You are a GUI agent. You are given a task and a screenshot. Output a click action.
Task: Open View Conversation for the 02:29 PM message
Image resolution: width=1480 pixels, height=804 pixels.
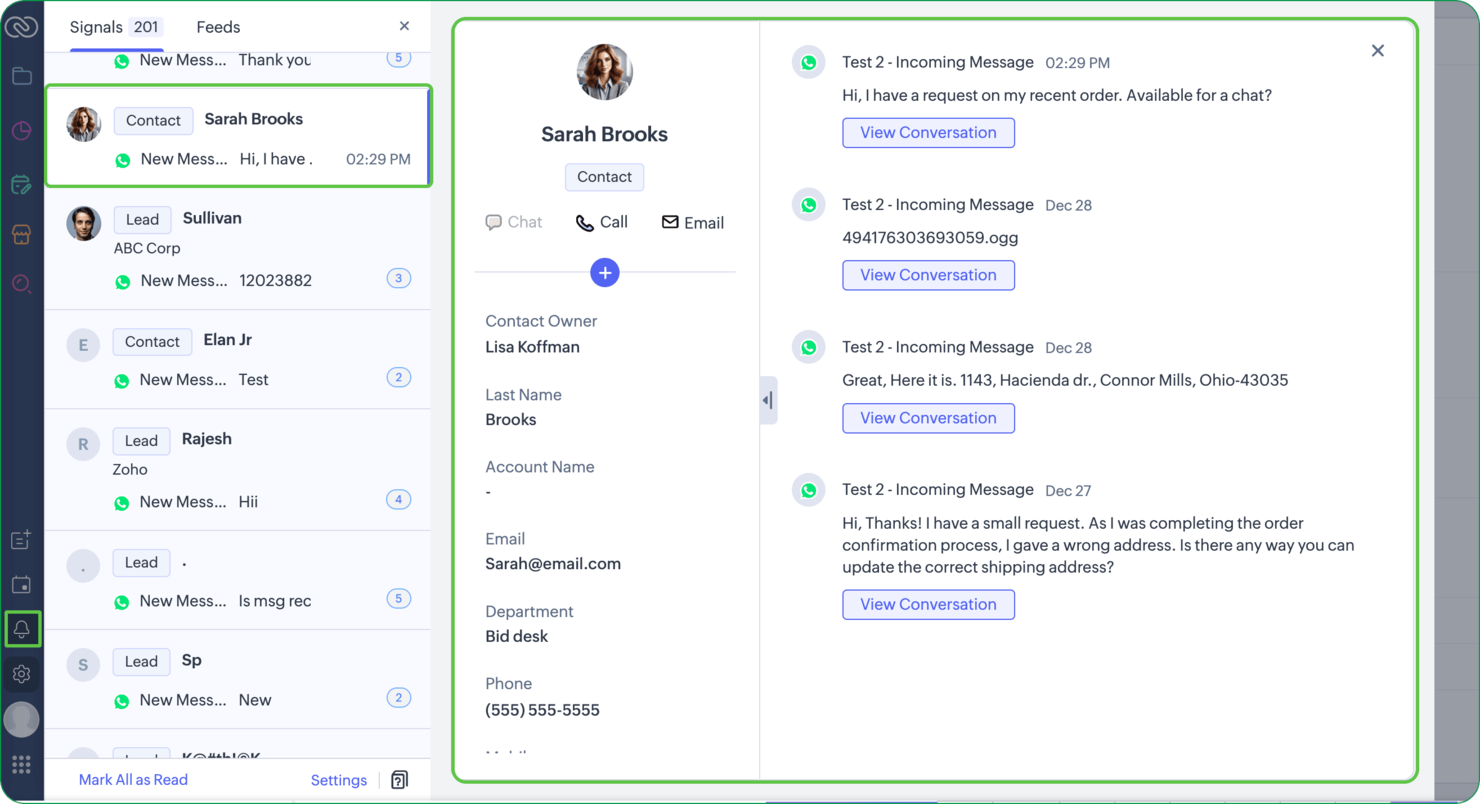pos(928,132)
